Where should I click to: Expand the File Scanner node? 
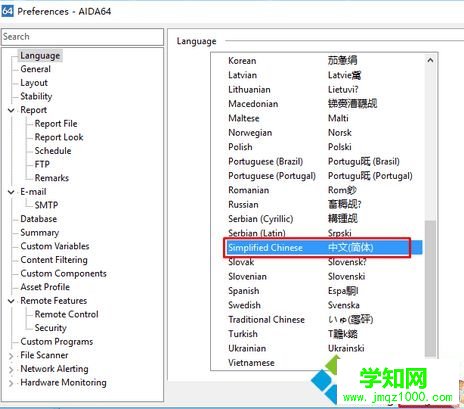tap(11, 356)
